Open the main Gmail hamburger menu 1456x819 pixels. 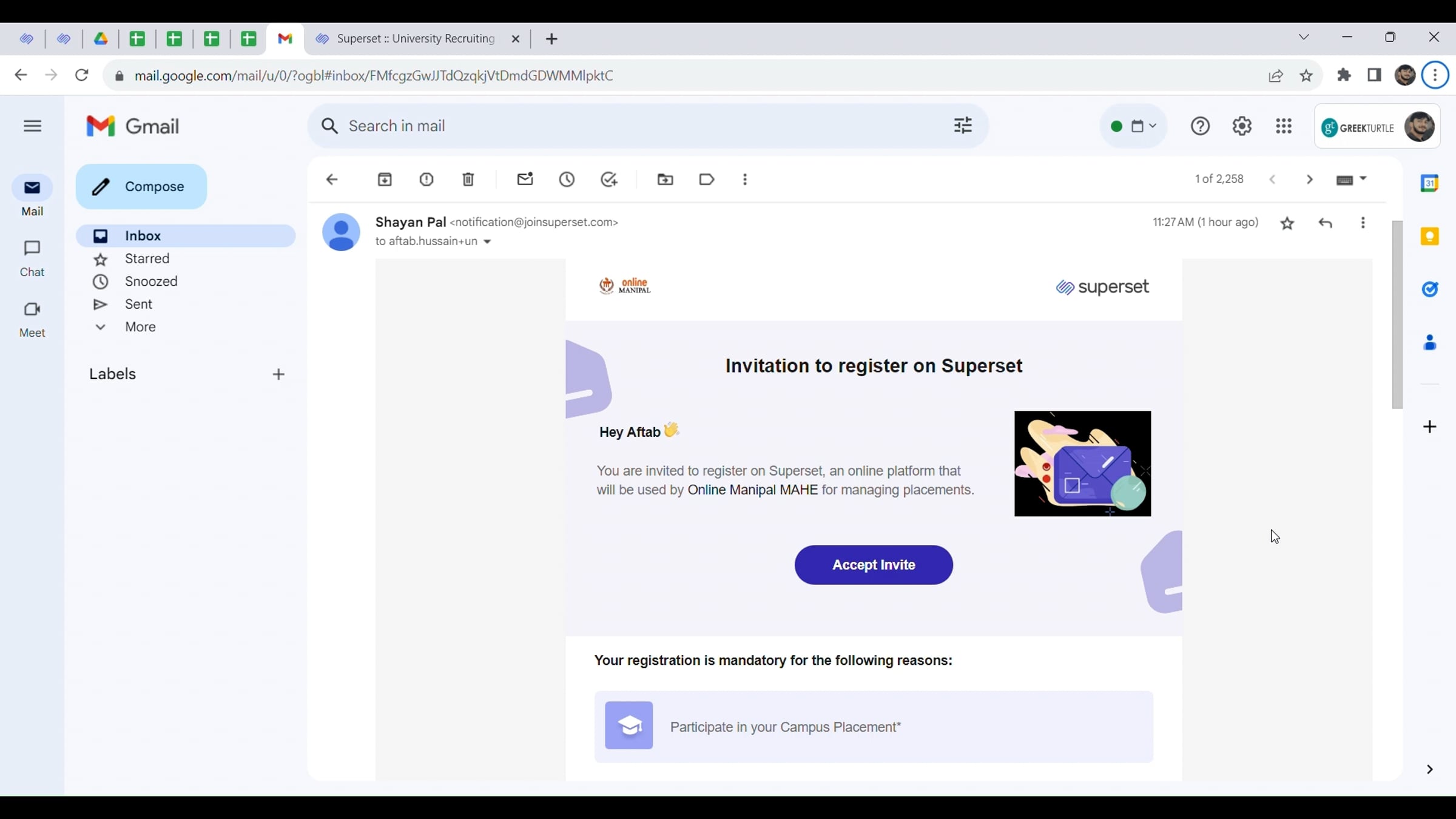[32, 126]
